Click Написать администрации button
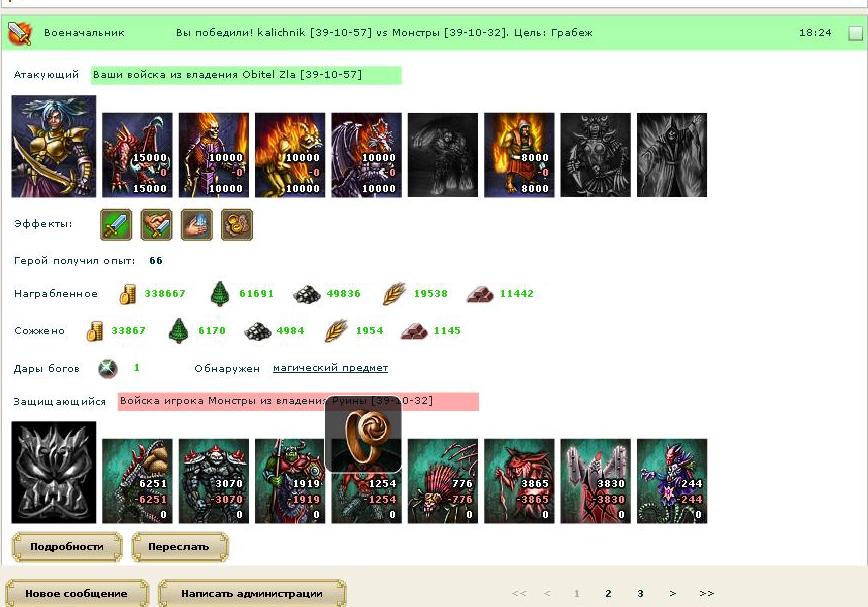 [x=252, y=593]
